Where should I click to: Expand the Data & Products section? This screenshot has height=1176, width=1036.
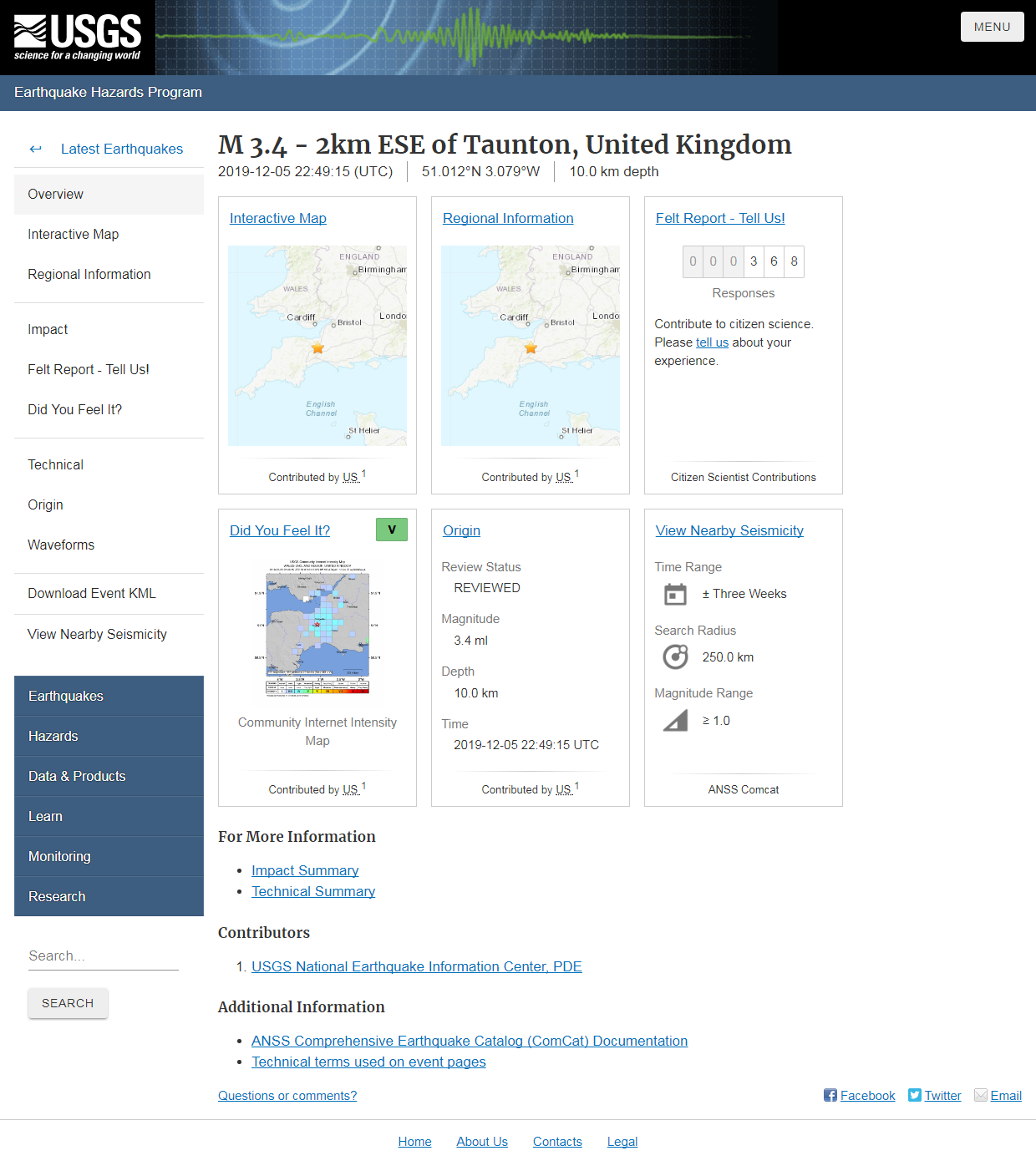pyautogui.click(x=77, y=776)
